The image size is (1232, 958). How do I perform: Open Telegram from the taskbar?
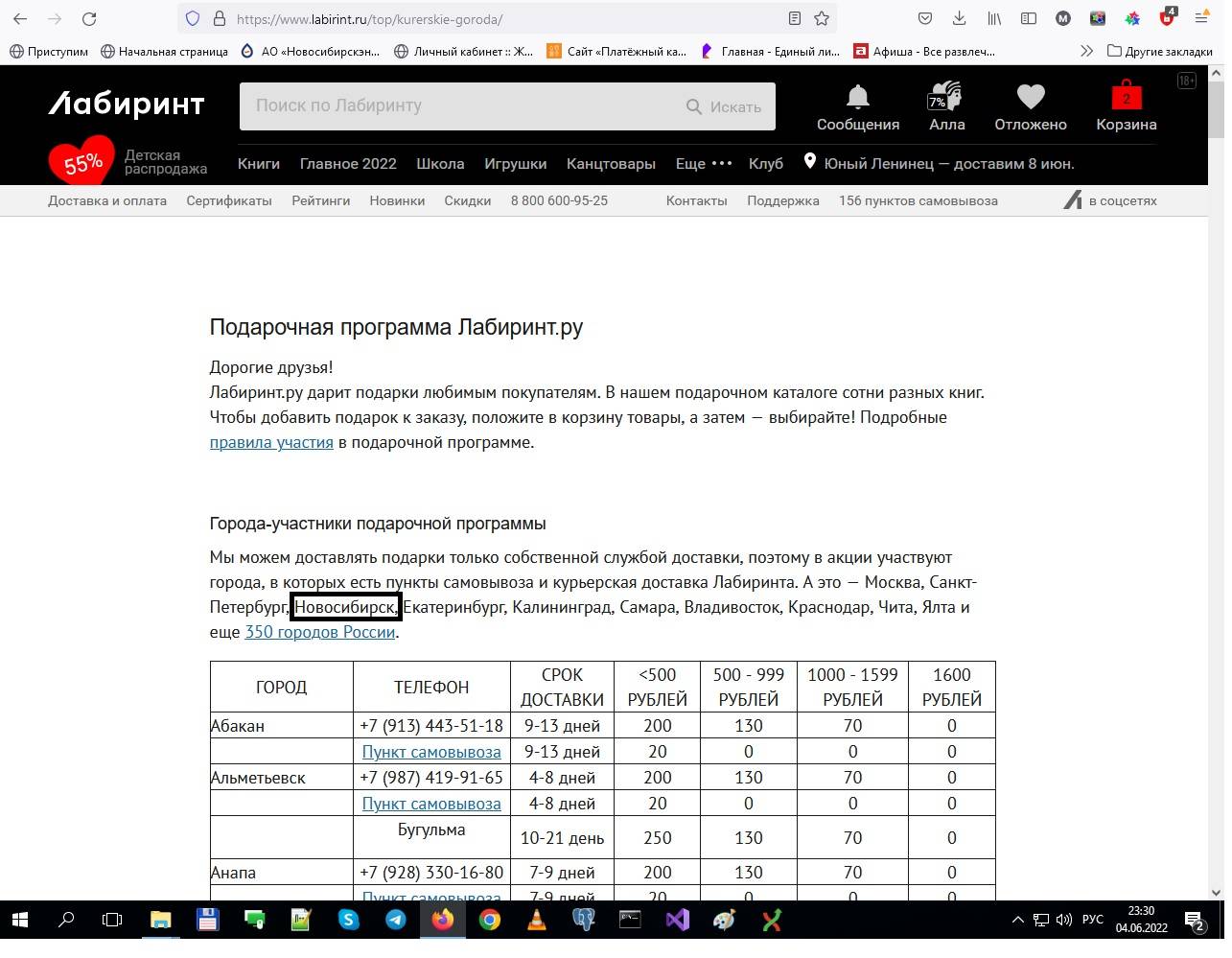coord(395,921)
